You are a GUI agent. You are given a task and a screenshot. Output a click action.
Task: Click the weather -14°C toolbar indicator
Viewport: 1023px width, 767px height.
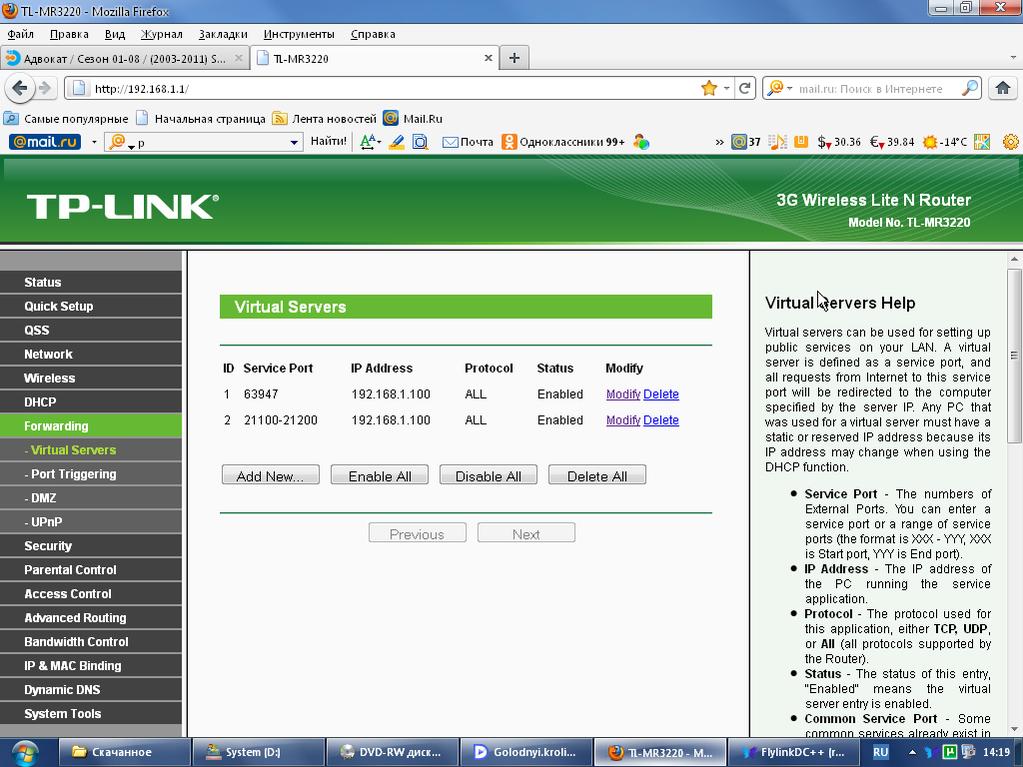(x=945, y=142)
